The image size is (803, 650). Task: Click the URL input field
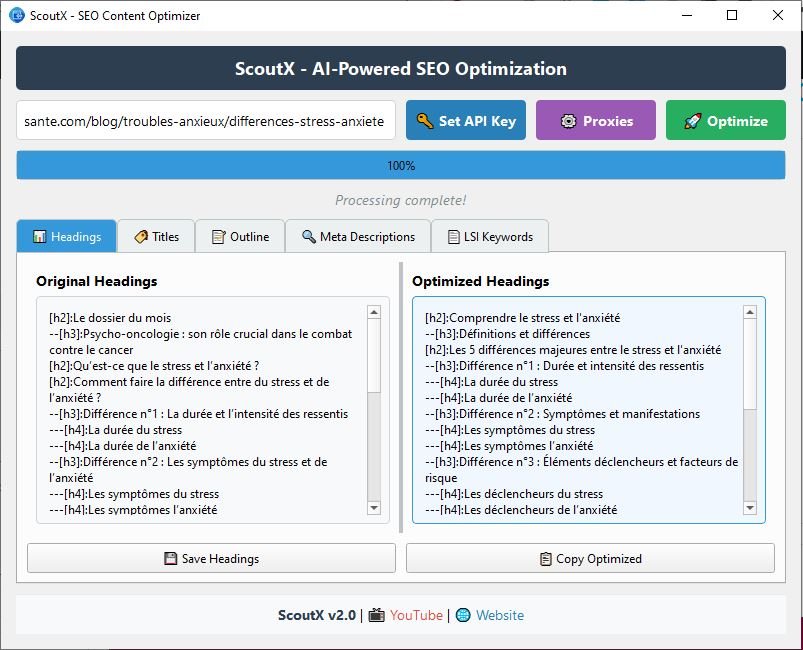coord(206,121)
